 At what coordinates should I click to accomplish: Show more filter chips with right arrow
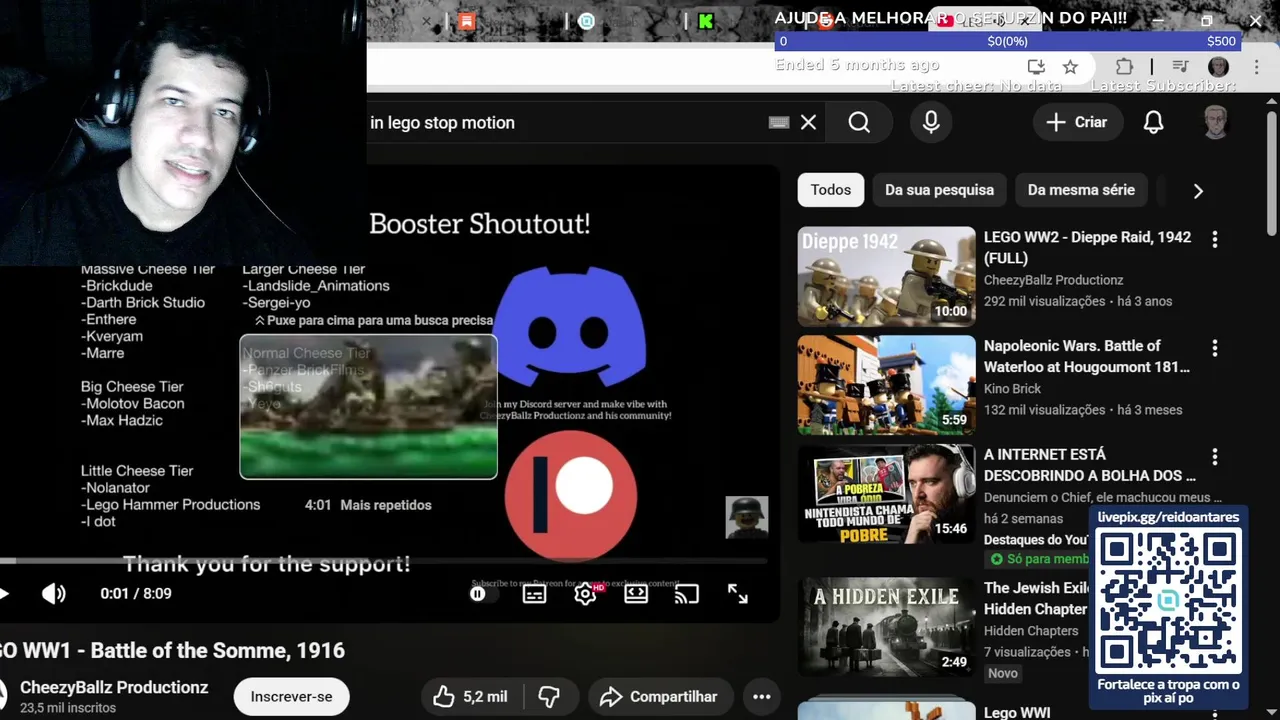[x=1198, y=190]
